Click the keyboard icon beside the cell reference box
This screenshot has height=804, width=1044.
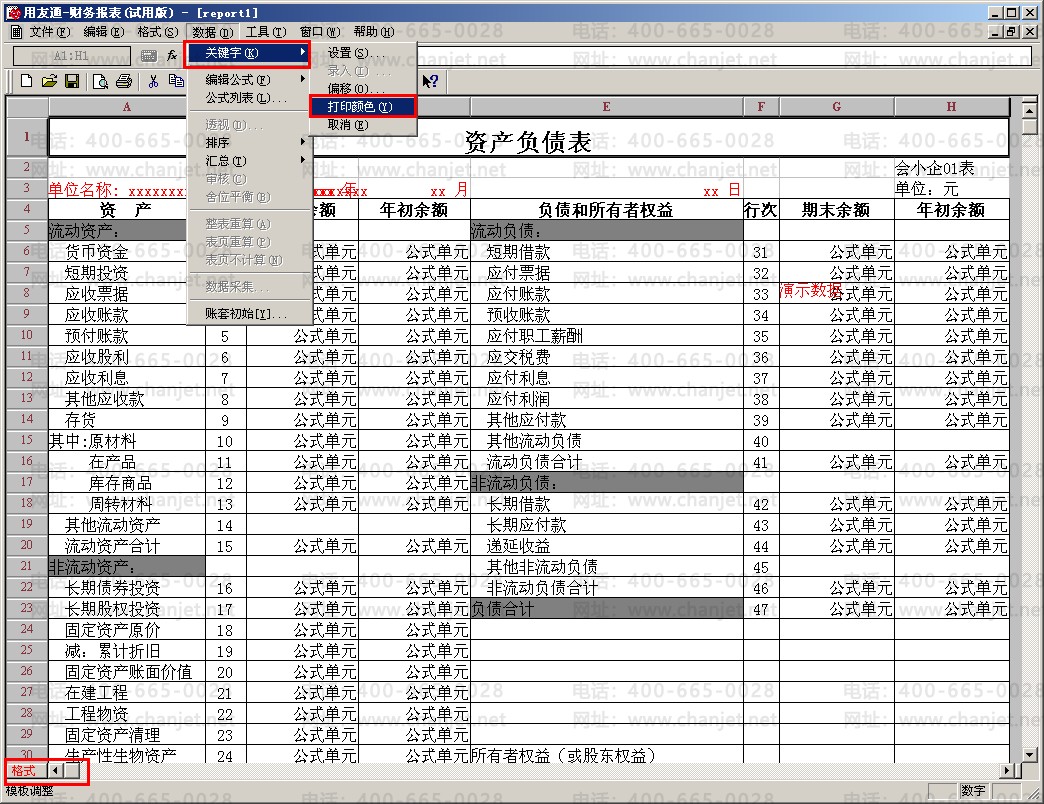click(149, 56)
